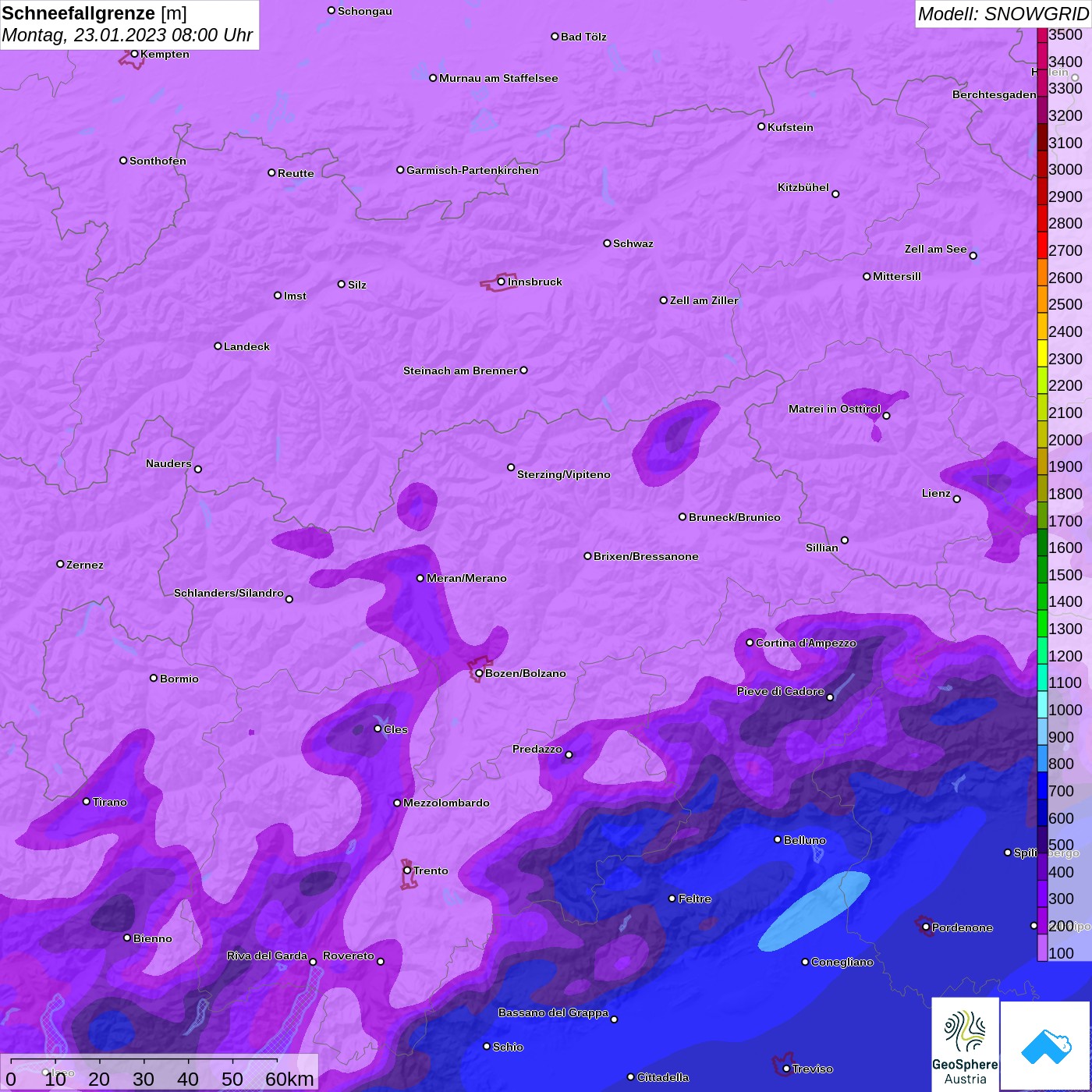
Task: Click the Conegliano label
Action: coord(842,962)
